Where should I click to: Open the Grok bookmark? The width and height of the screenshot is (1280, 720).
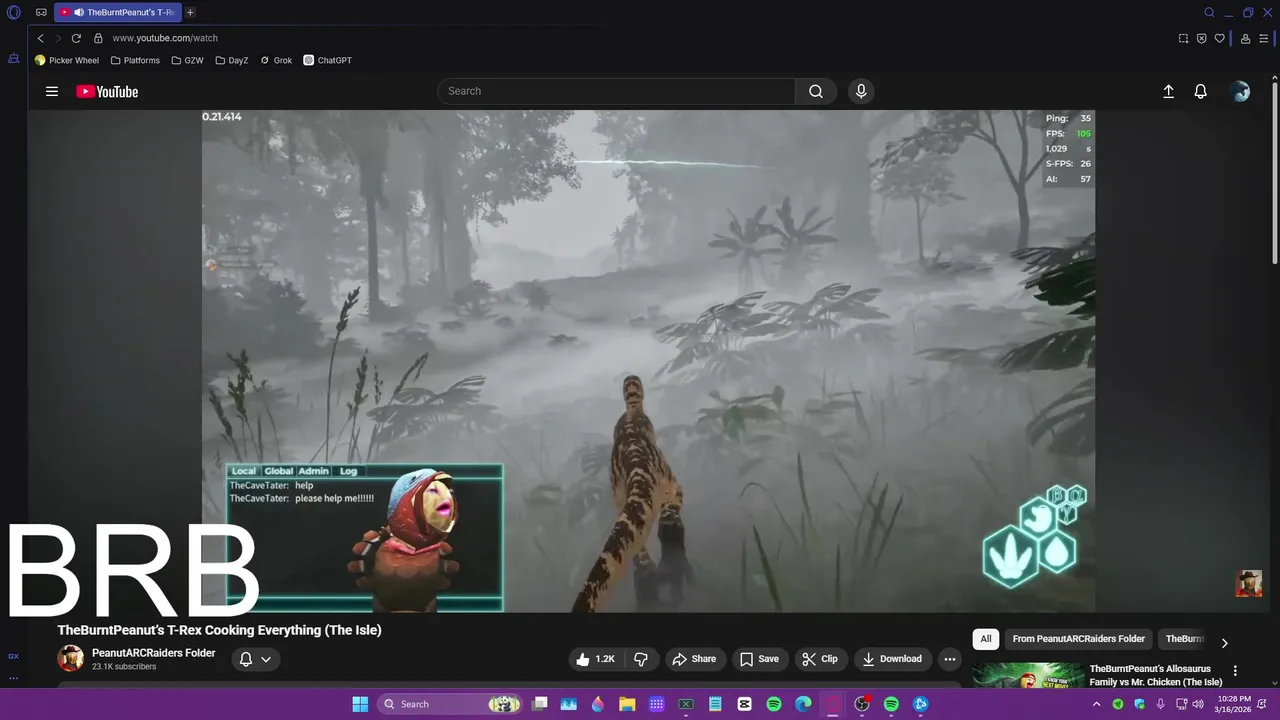point(276,60)
